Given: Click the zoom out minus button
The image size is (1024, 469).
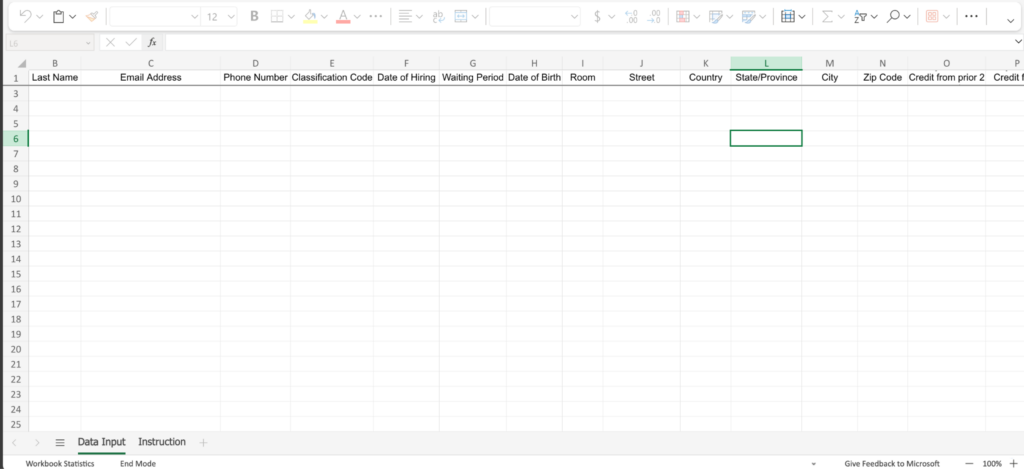Looking at the screenshot, I should 969,463.
